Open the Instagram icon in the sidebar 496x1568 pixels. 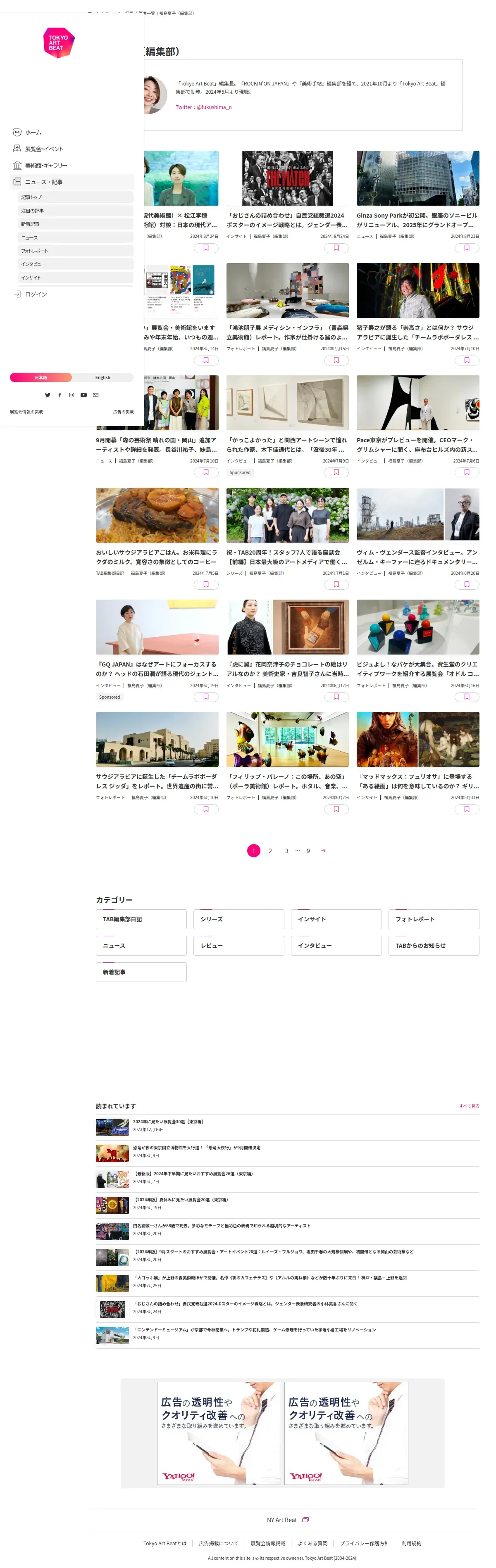click(71, 395)
